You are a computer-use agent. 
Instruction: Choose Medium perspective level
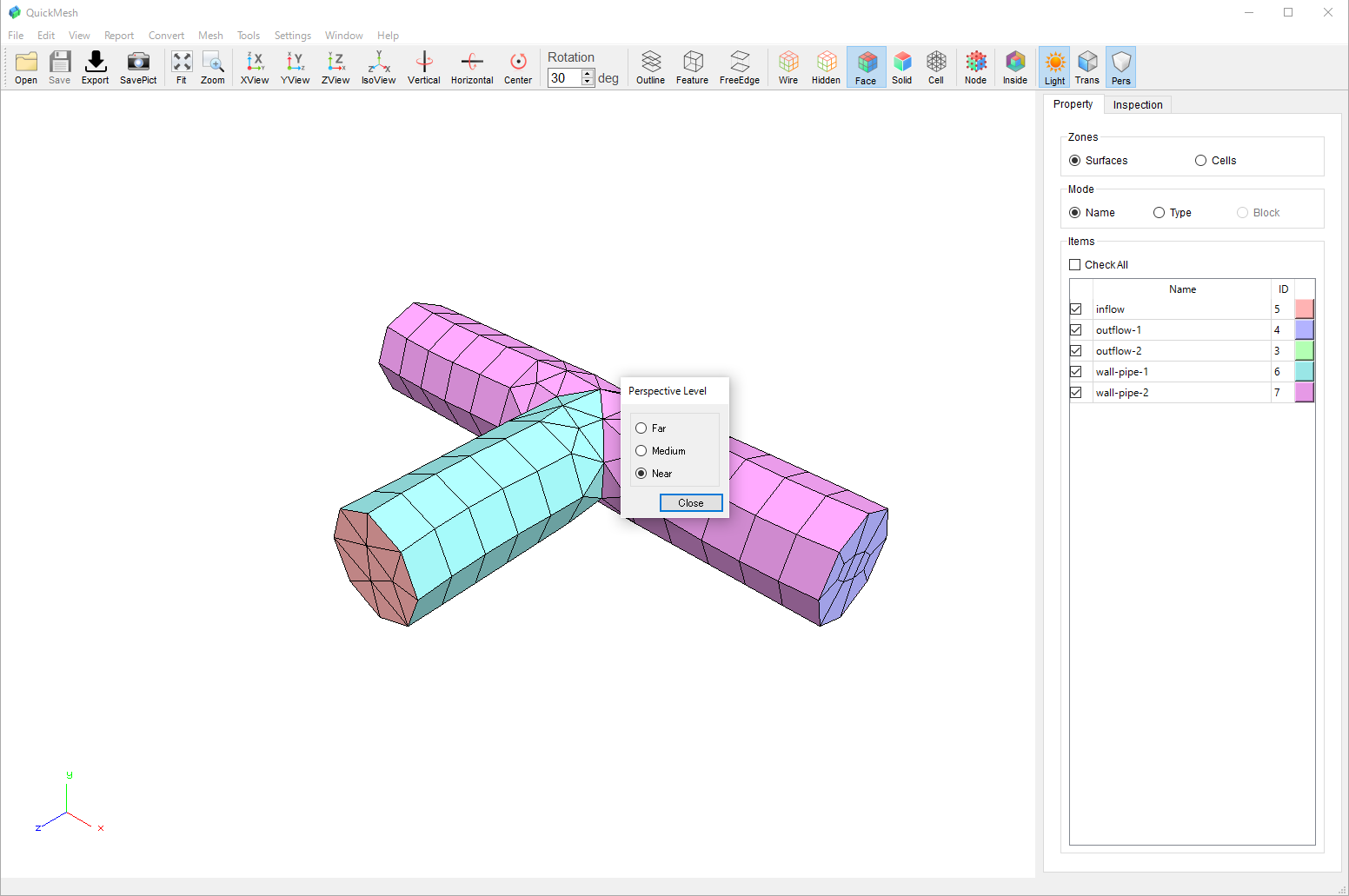[641, 451]
